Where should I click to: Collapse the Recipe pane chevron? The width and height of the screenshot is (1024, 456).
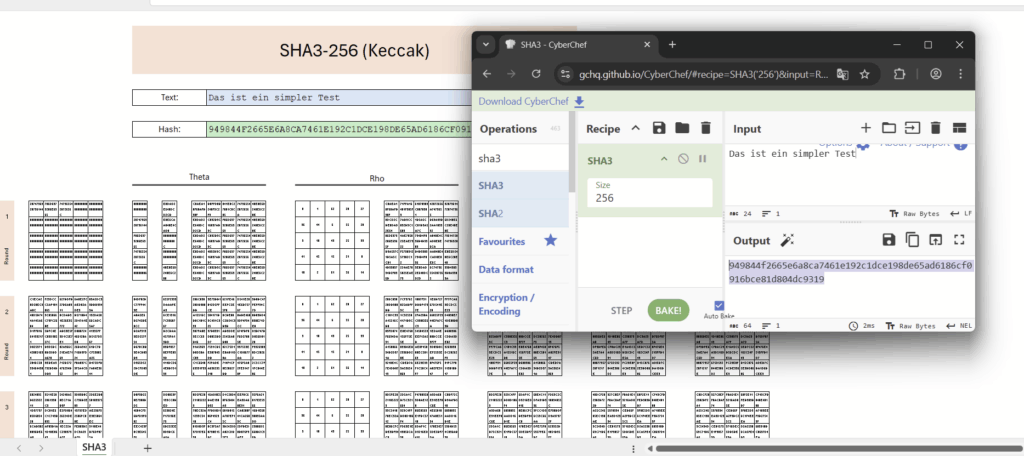(635, 128)
